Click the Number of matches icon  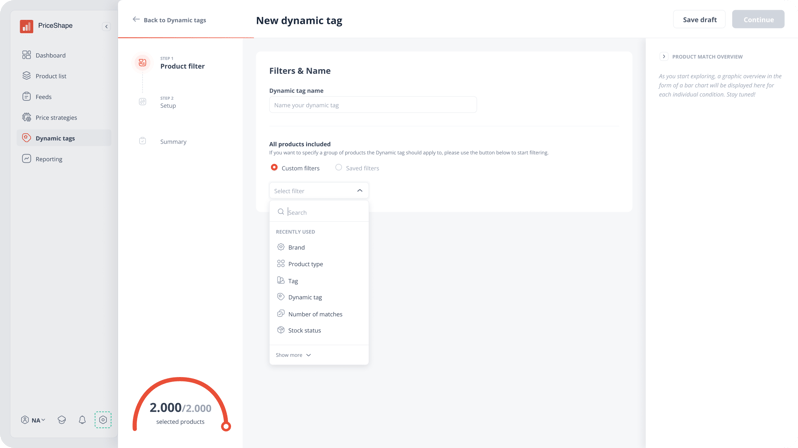pyautogui.click(x=280, y=313)
